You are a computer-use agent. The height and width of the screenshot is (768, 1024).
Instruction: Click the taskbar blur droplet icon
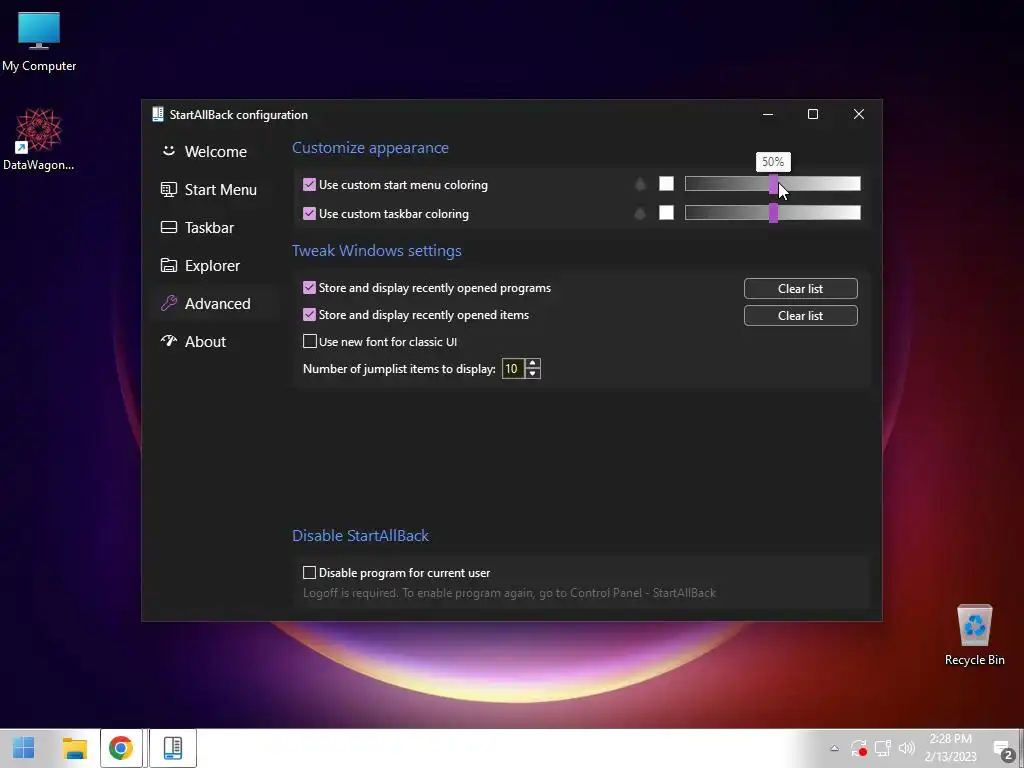pos(641,213)
